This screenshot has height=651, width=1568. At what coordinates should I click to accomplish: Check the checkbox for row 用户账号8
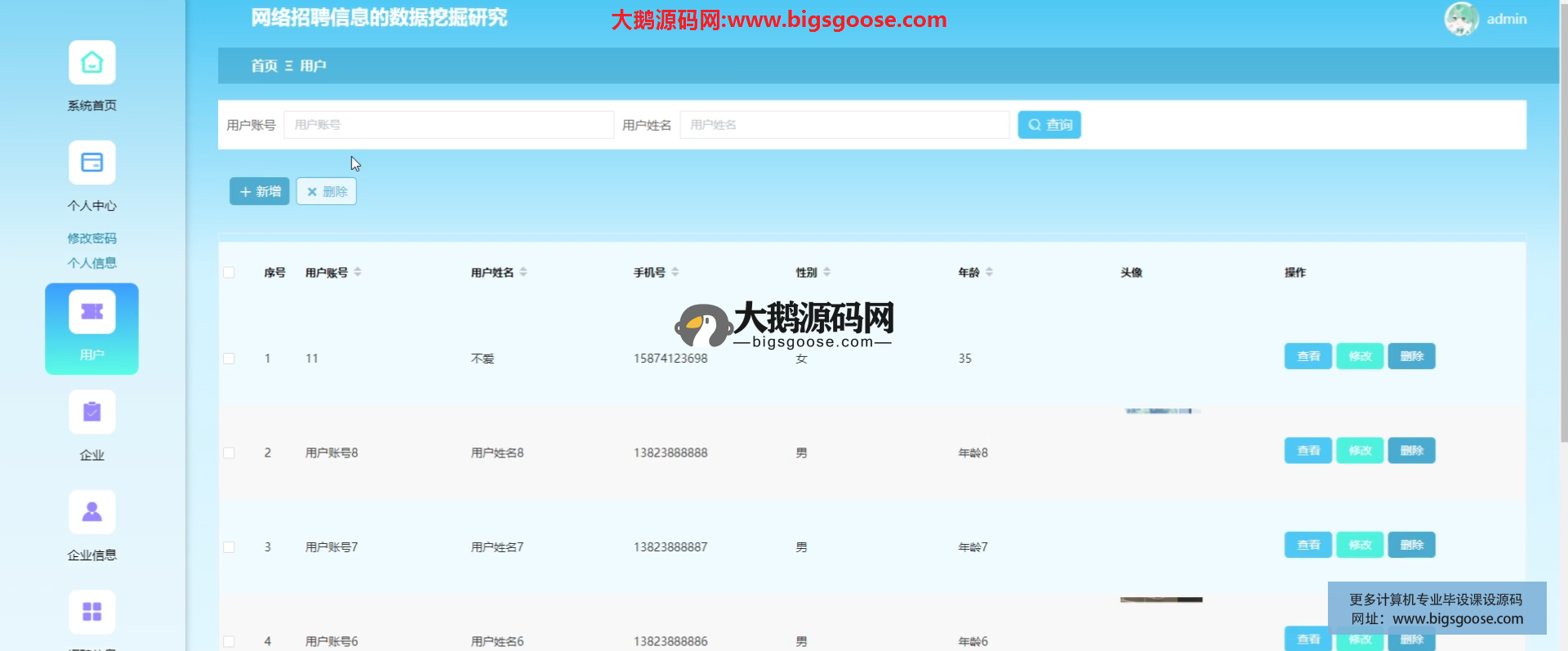(x=229, y=453)
